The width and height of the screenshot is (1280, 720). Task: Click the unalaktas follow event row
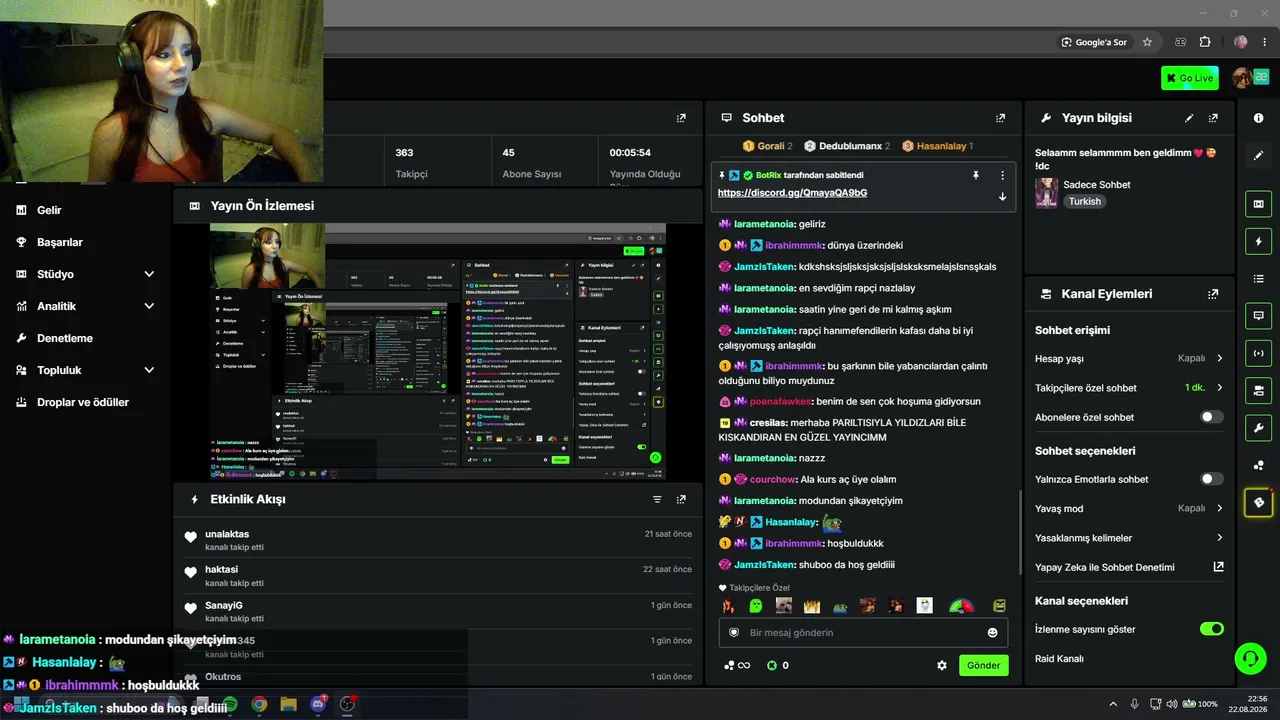(438, 540)
